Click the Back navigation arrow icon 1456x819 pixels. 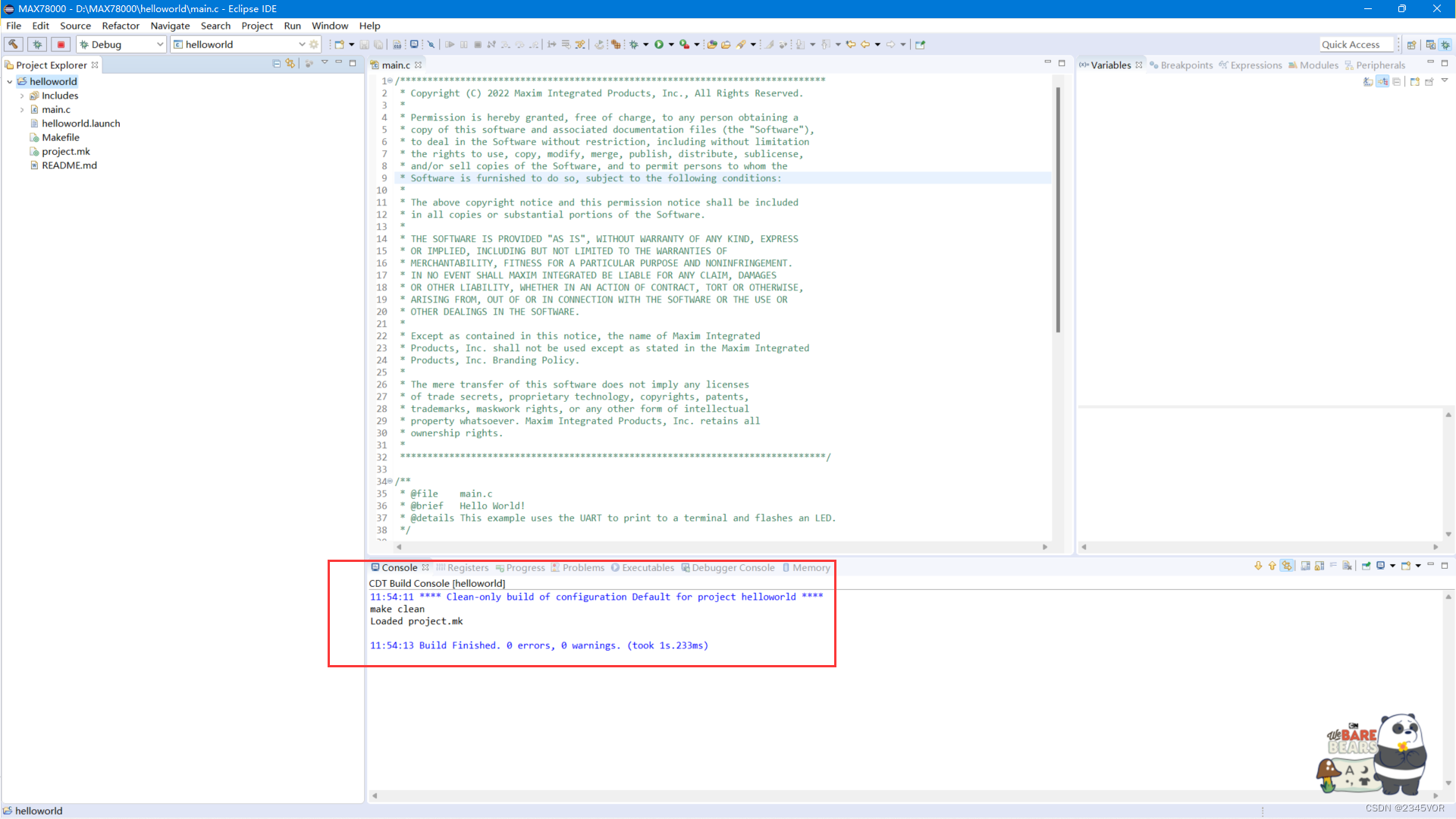pyautogui.click(x=864, y=44)
